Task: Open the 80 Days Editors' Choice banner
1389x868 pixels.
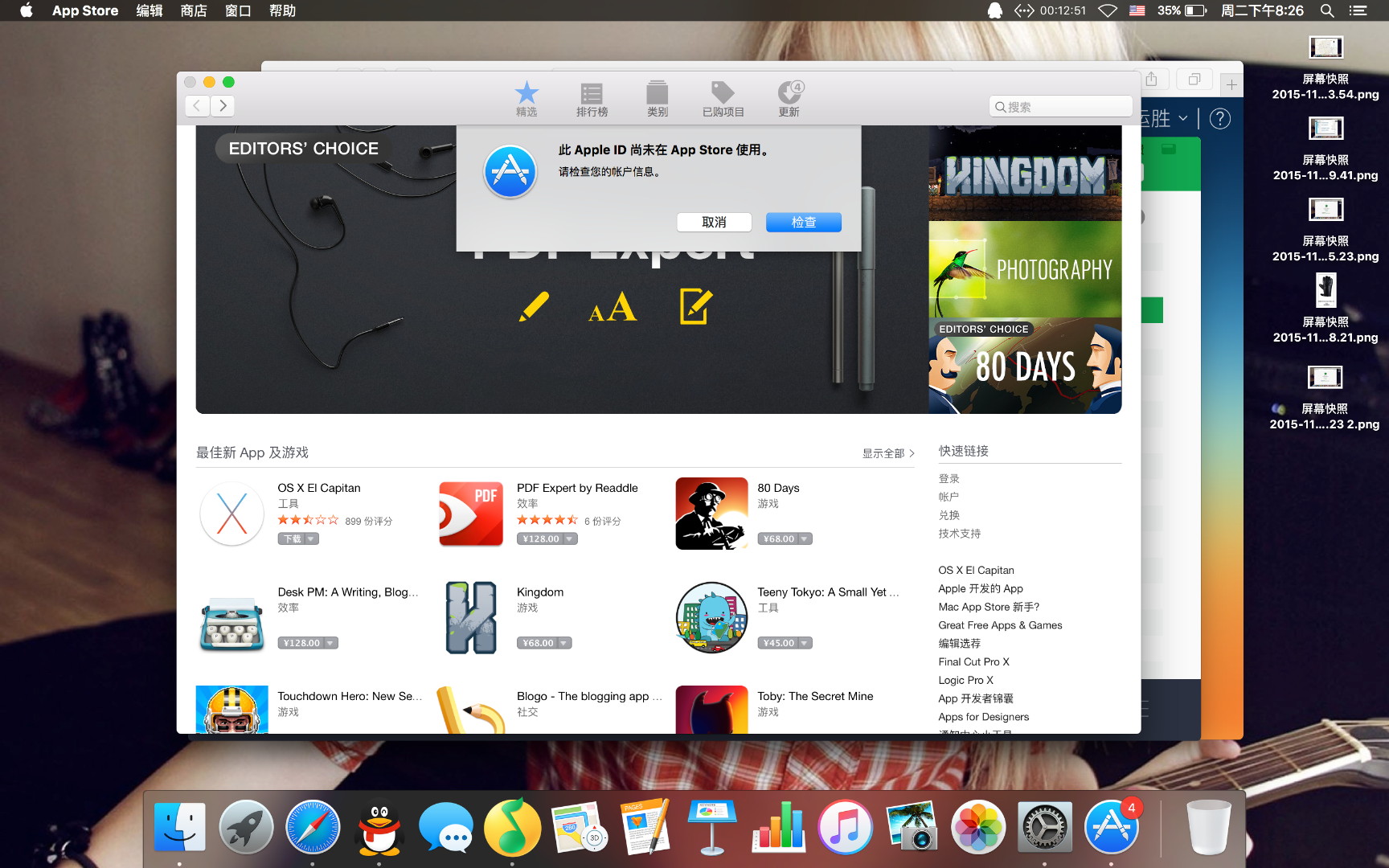Action: point(1025,366)
